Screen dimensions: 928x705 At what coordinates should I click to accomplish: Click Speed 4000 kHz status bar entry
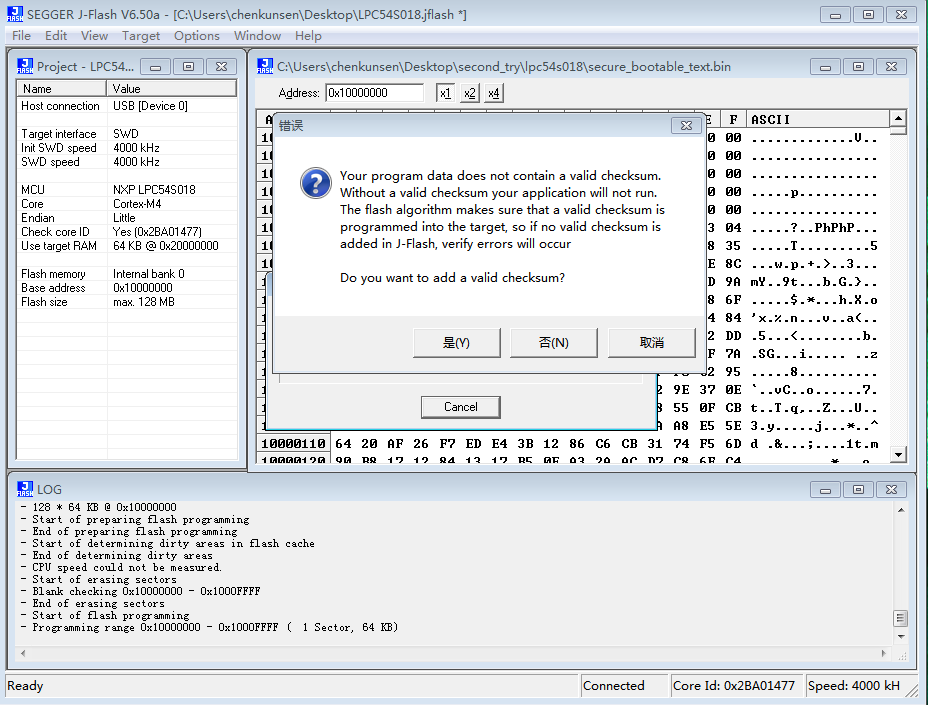point(854,685)
